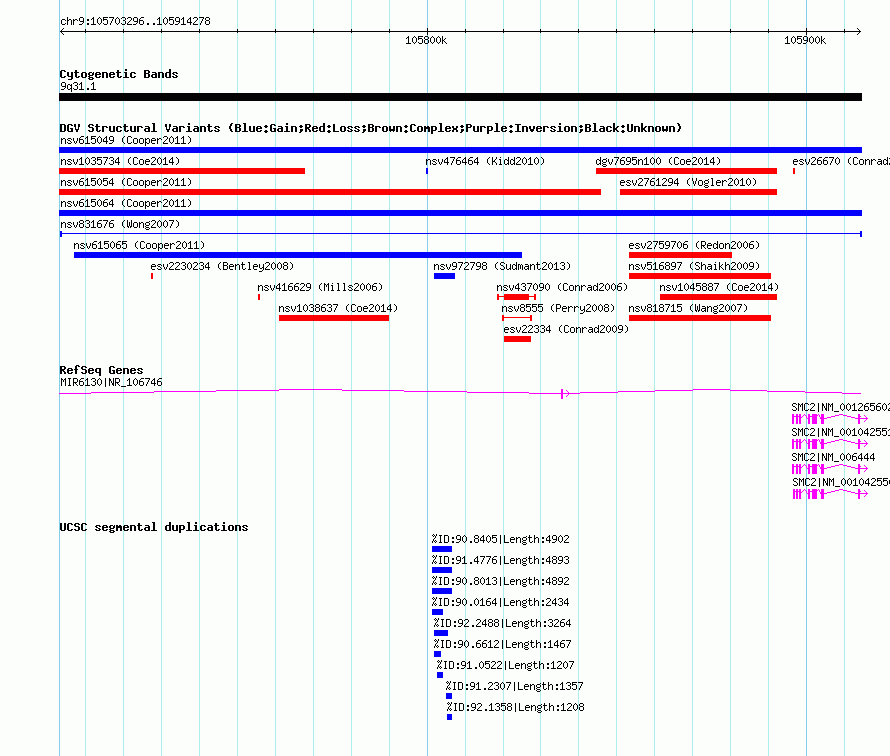Screen dimensions: 890x756
Task: Click the 105900k ruler label
Action: point(805,40)
